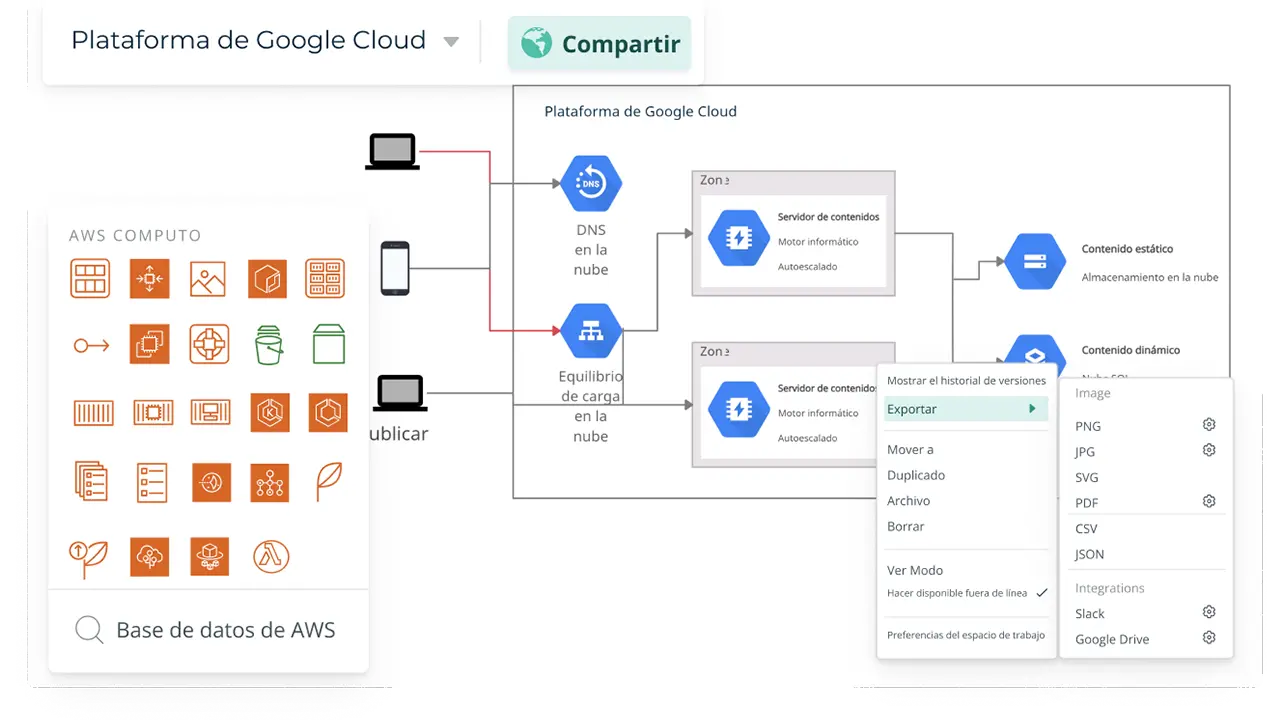Select the Contenido estático label
1280x720 pixels.
click(1127, 249)
